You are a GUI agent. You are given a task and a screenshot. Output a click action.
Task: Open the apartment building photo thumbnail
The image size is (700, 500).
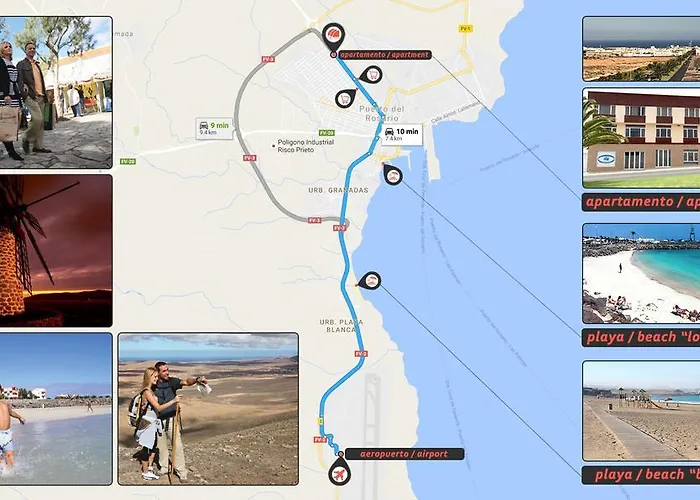641,138
